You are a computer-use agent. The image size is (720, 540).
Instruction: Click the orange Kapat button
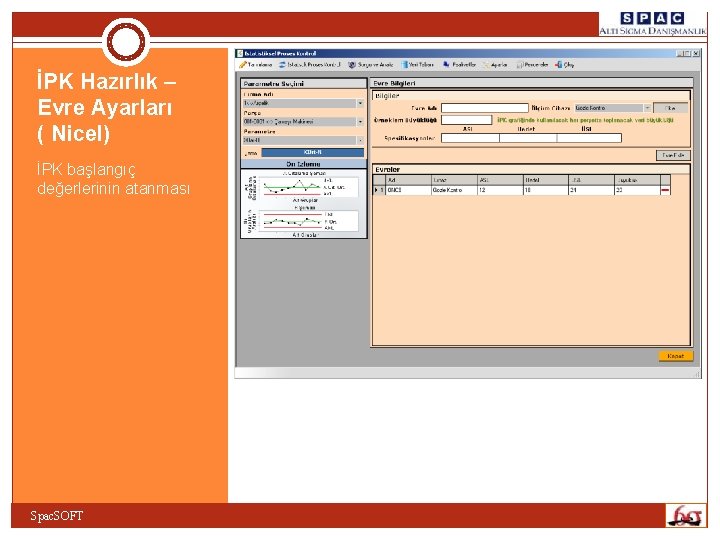[x=675, y=356]
